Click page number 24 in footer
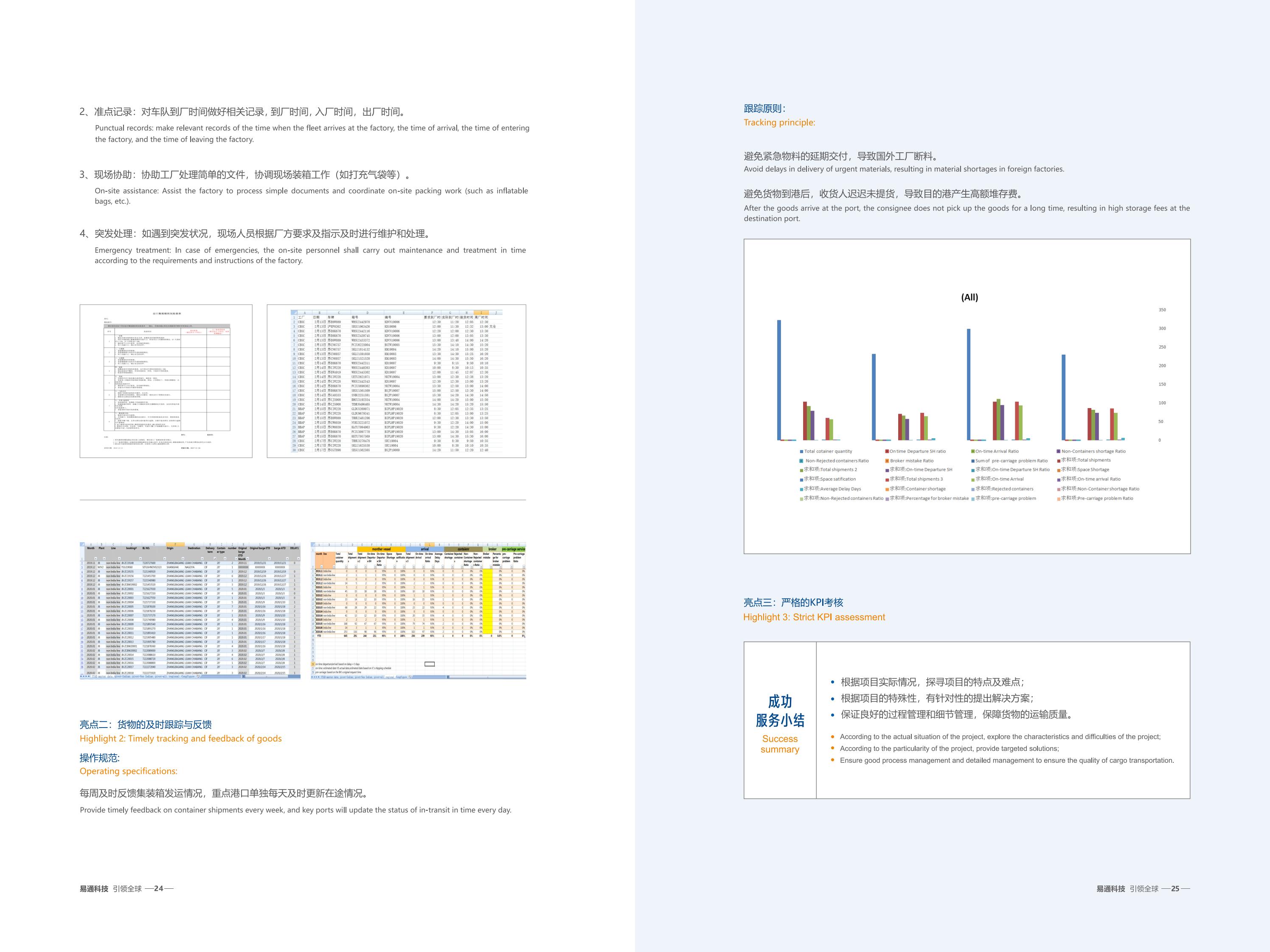1270x952 pixels. [158, 888]
